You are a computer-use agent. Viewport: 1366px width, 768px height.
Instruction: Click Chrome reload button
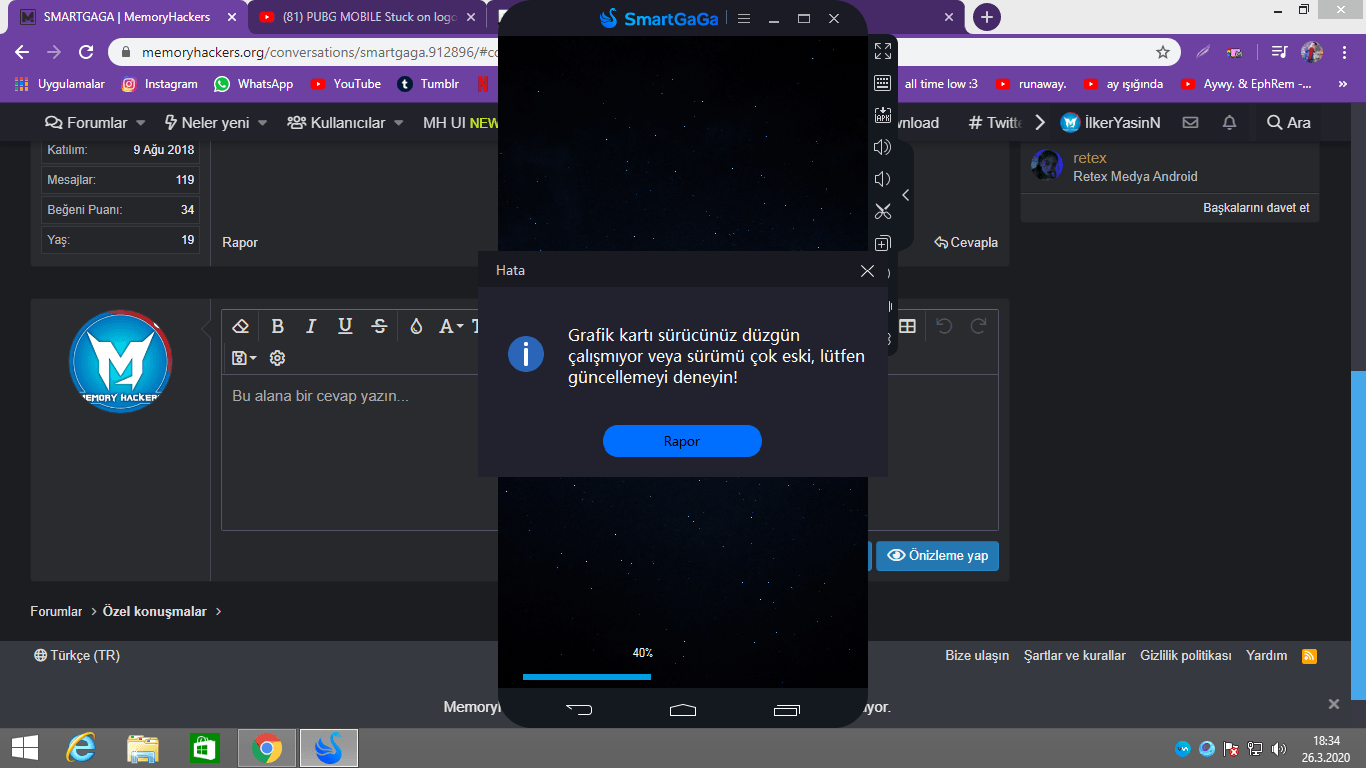(86, 52)
